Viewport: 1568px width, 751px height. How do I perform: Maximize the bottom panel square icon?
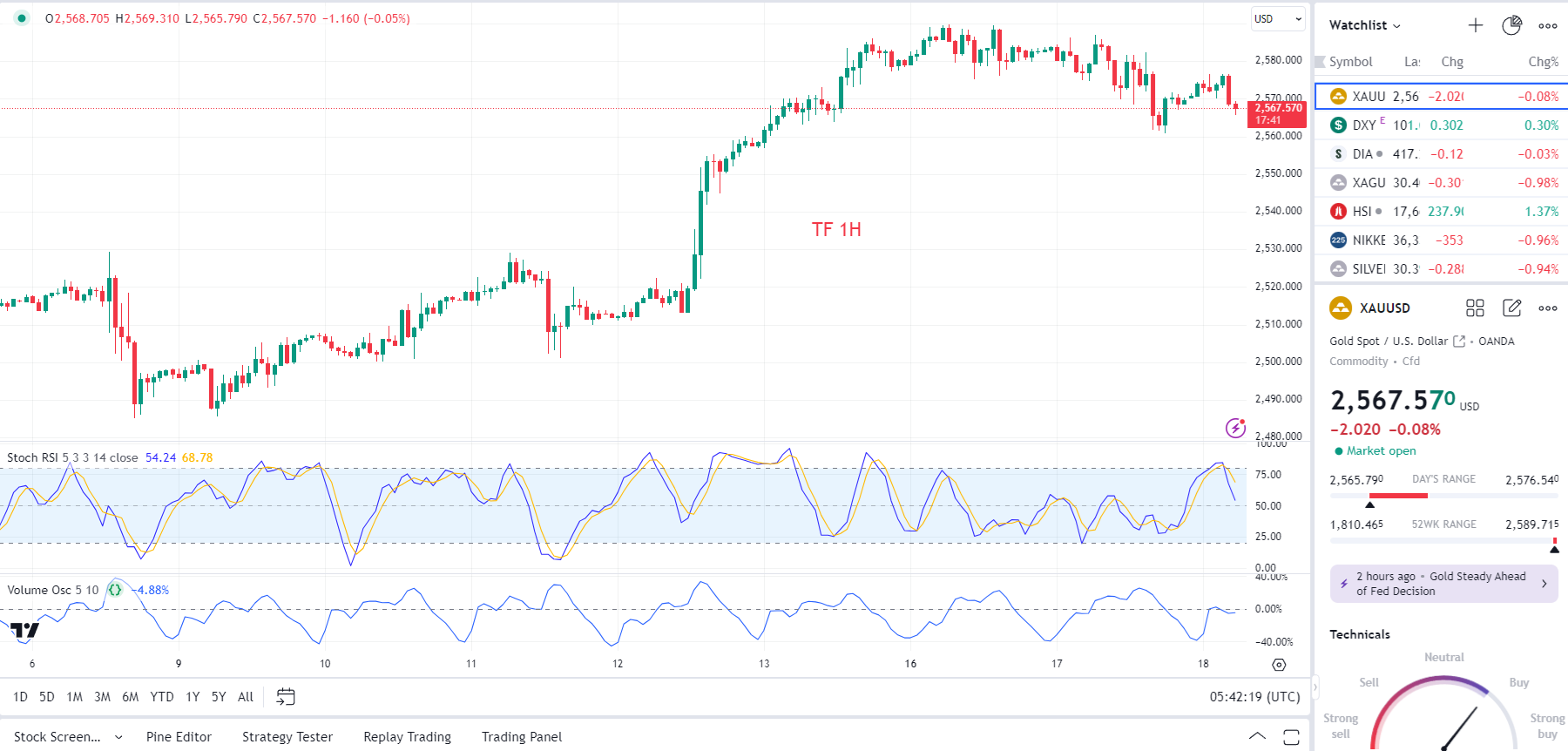1291,737
